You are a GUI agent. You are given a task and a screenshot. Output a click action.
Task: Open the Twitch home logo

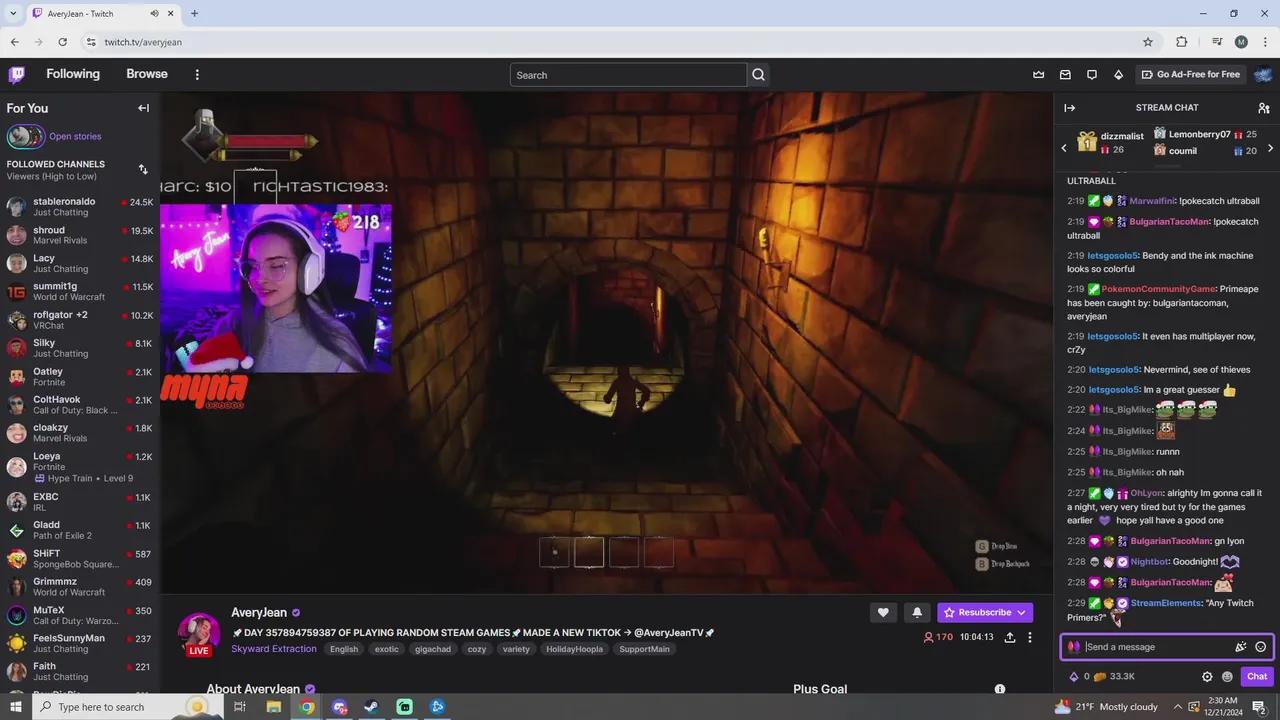coord(17,74)
